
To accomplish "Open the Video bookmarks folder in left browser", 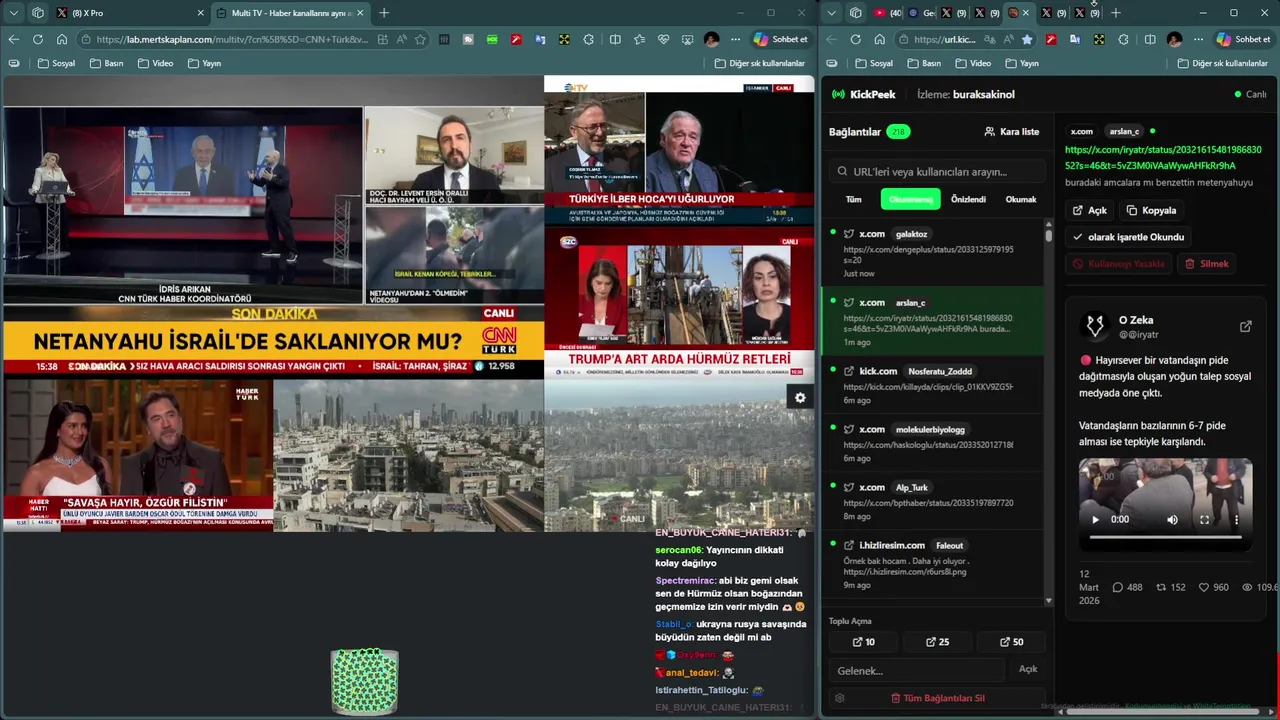I will [x=155, y=63].
